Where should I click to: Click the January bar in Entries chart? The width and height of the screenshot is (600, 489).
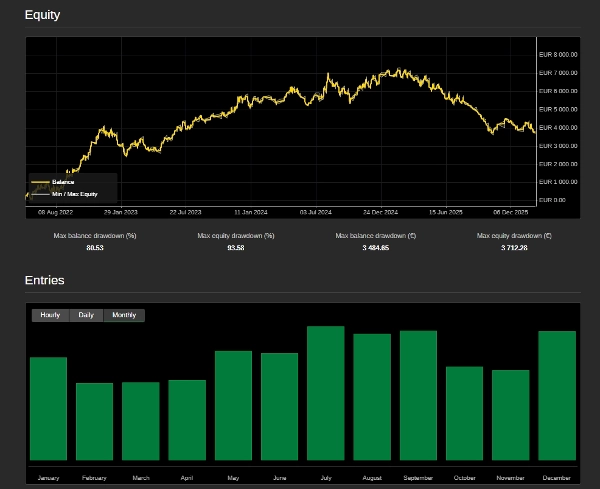tap(48, 411)
